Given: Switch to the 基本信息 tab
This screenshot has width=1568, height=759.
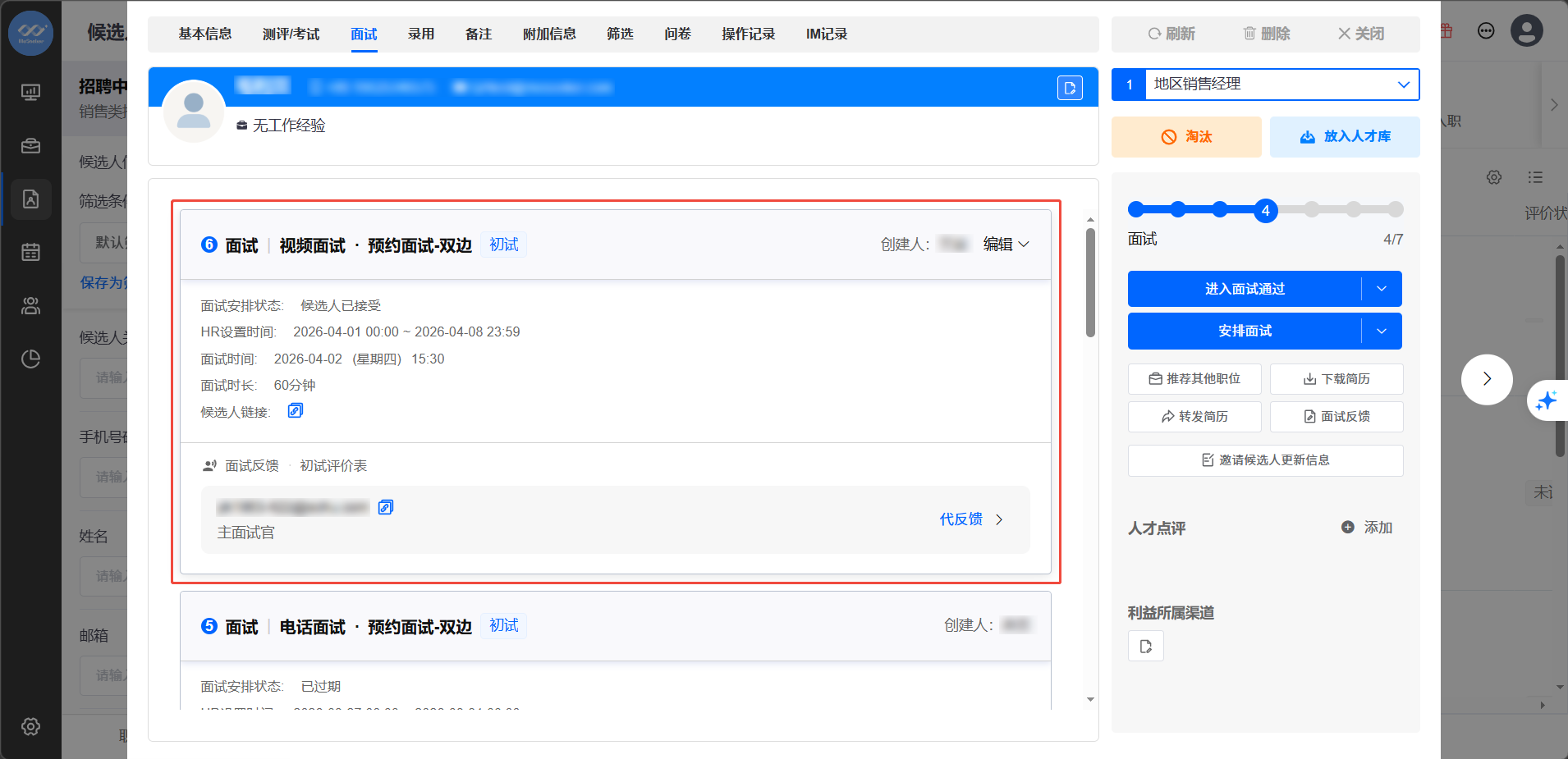Looking at the screenshot, I should pos(205,34).
